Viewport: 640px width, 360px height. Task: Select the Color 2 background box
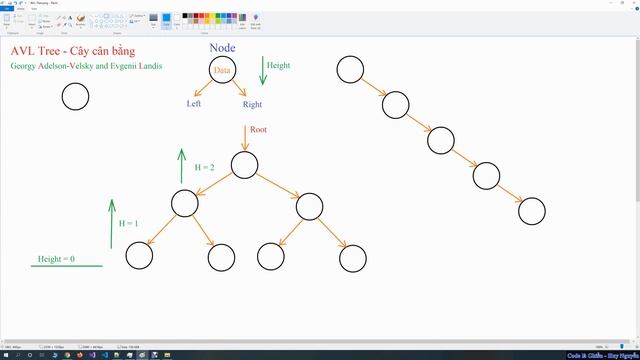[x=177, y=20]
